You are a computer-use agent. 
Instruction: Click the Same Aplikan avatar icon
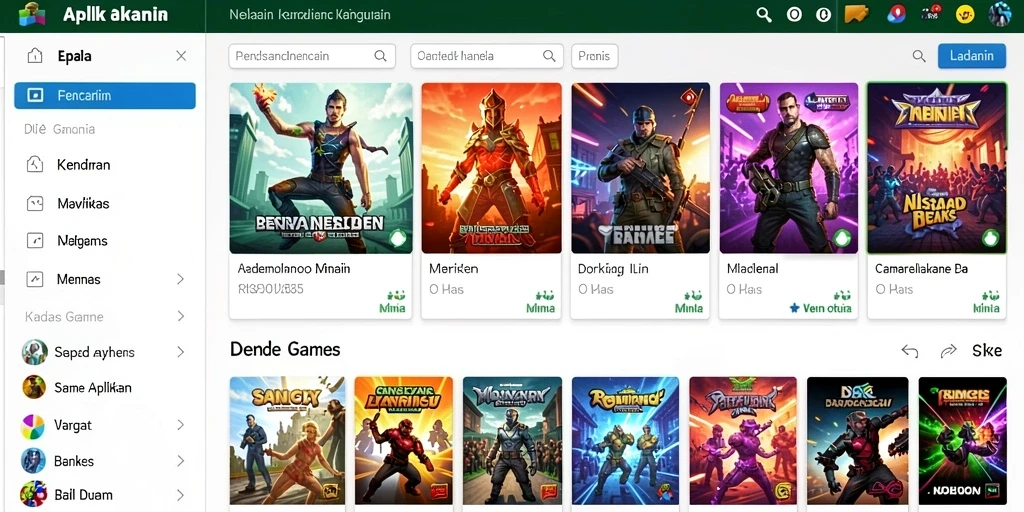[34, 387]
